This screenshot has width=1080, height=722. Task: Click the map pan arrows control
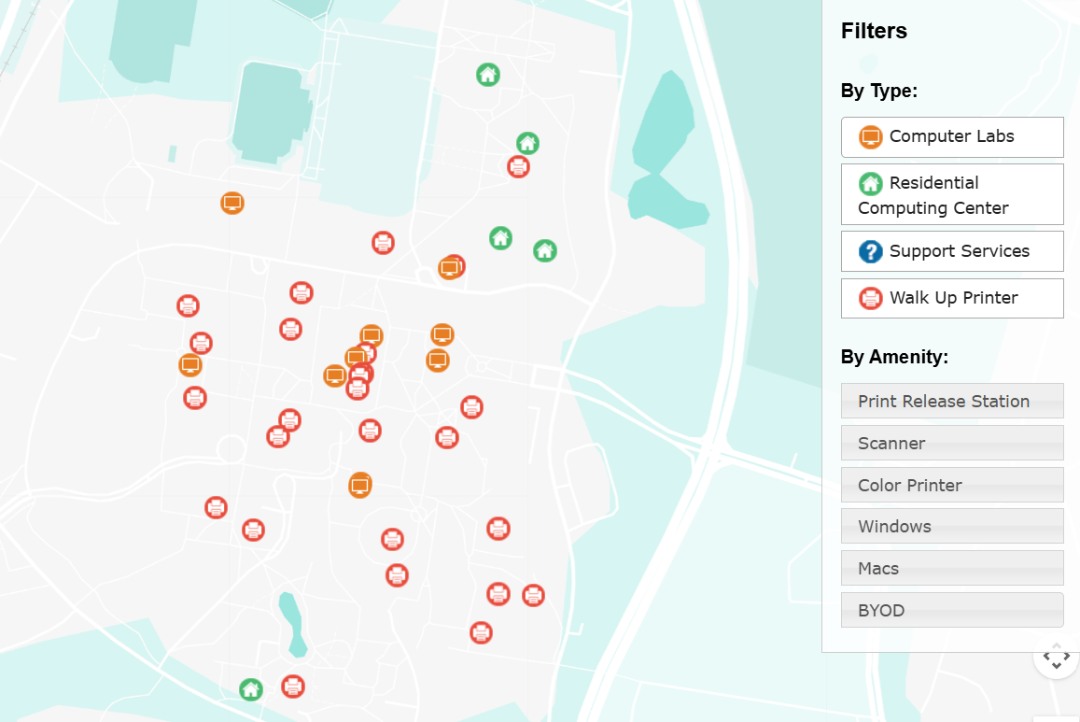[1056, 658]
